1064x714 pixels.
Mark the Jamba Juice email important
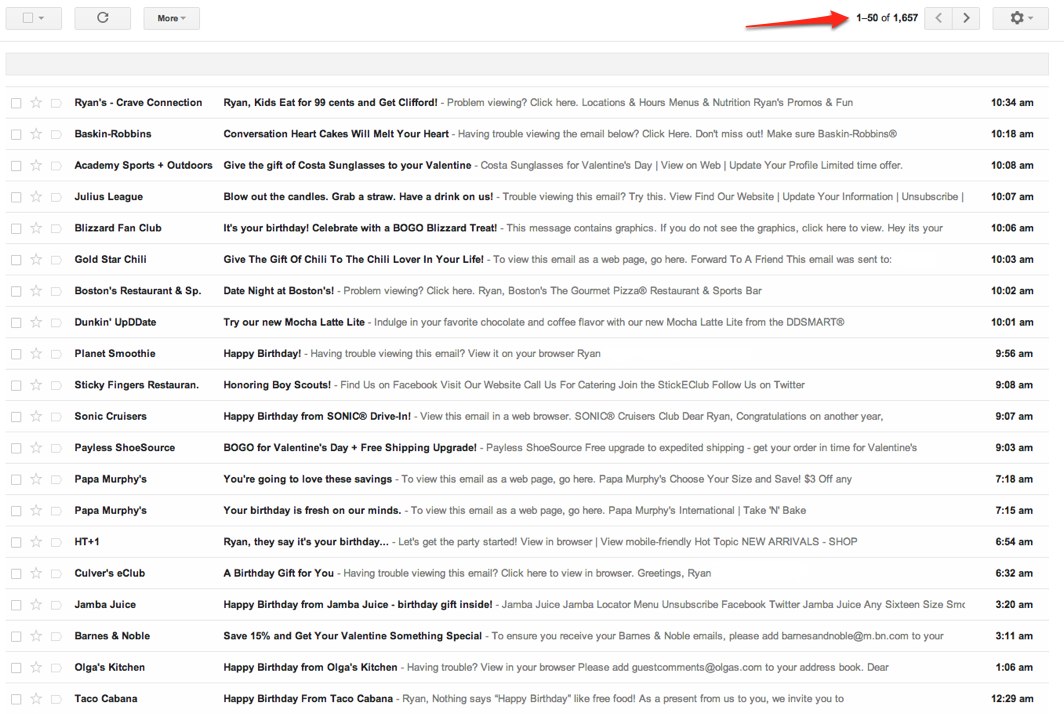tap(56, 605)
